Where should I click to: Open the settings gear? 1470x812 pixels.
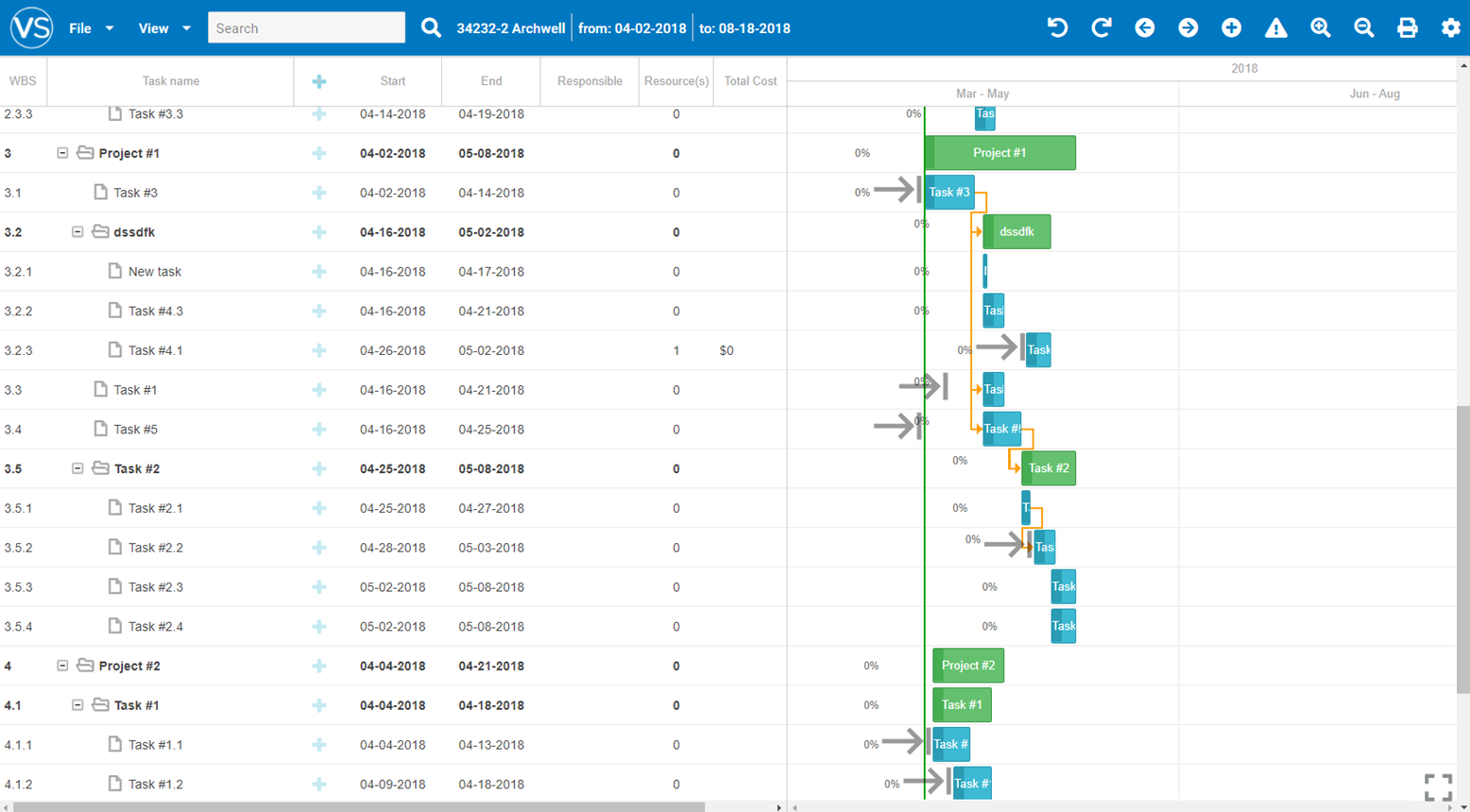1451,27
